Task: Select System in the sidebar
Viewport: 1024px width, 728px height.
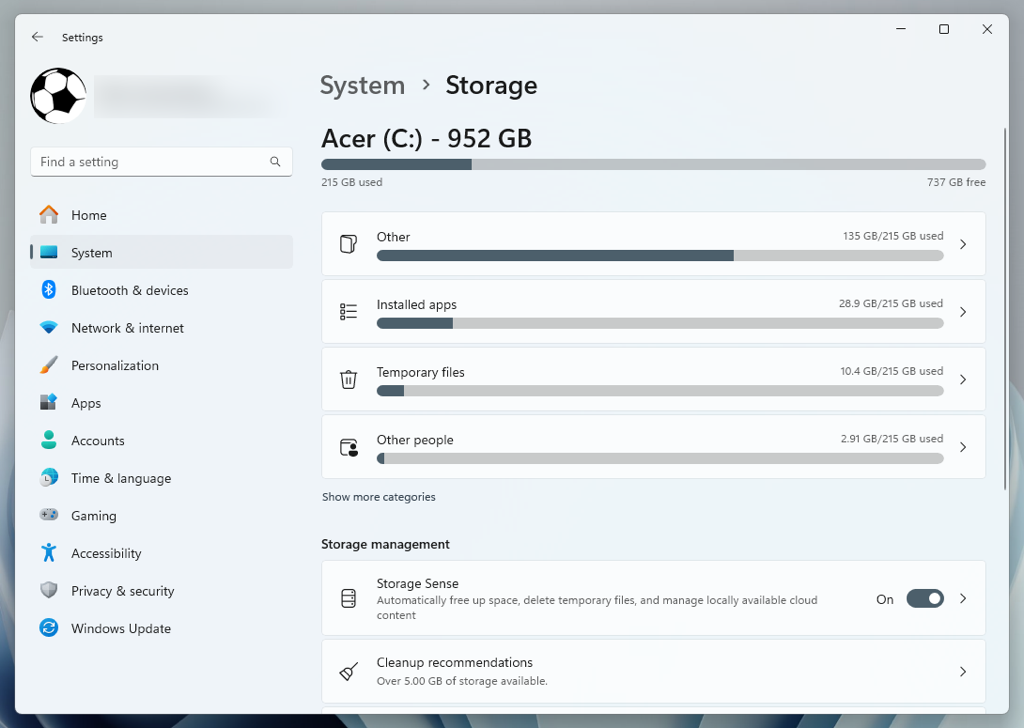Action: point(161,252)
